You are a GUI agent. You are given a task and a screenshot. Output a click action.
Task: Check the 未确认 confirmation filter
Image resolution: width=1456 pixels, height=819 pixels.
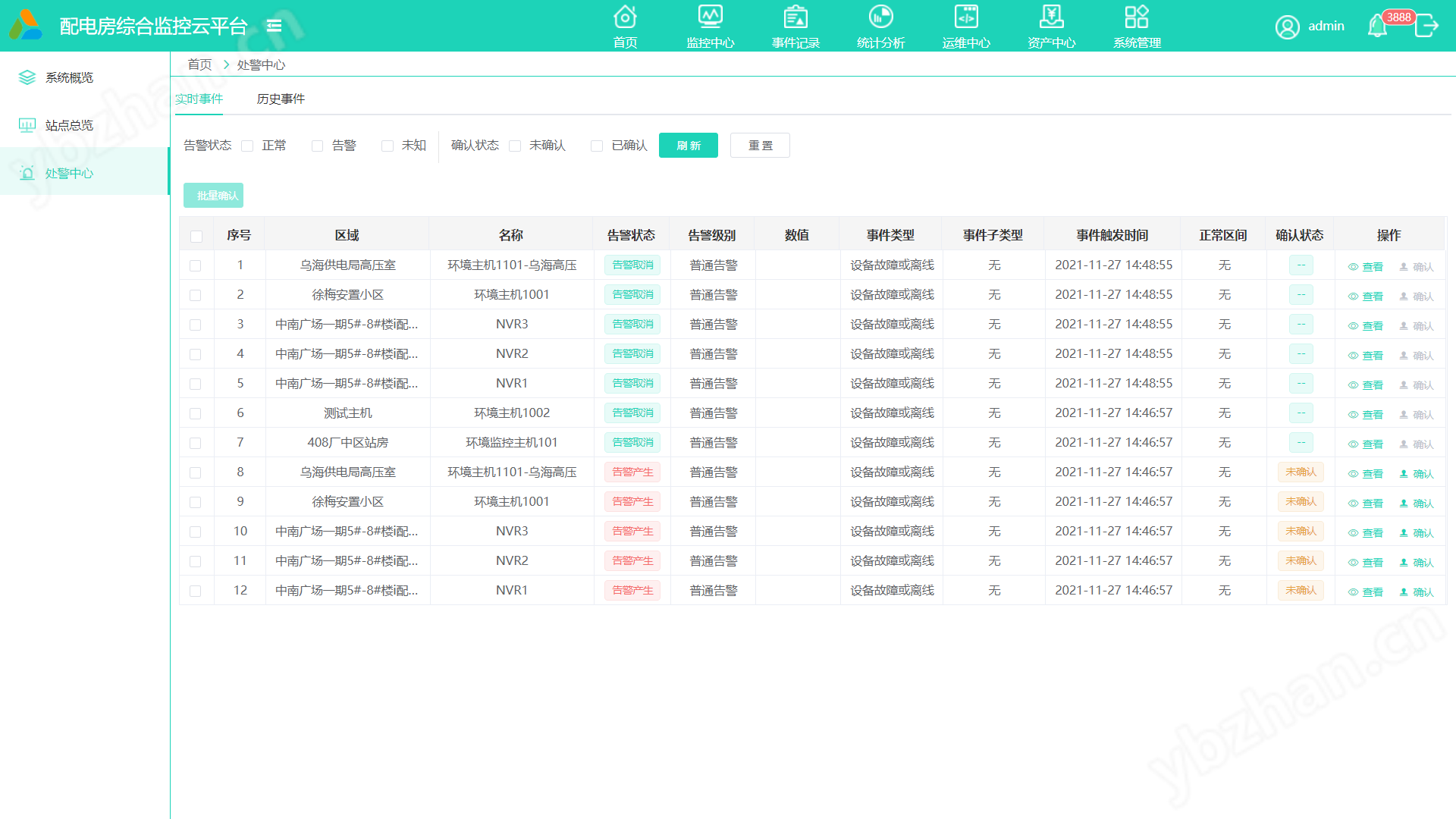[x=515, y=146]
